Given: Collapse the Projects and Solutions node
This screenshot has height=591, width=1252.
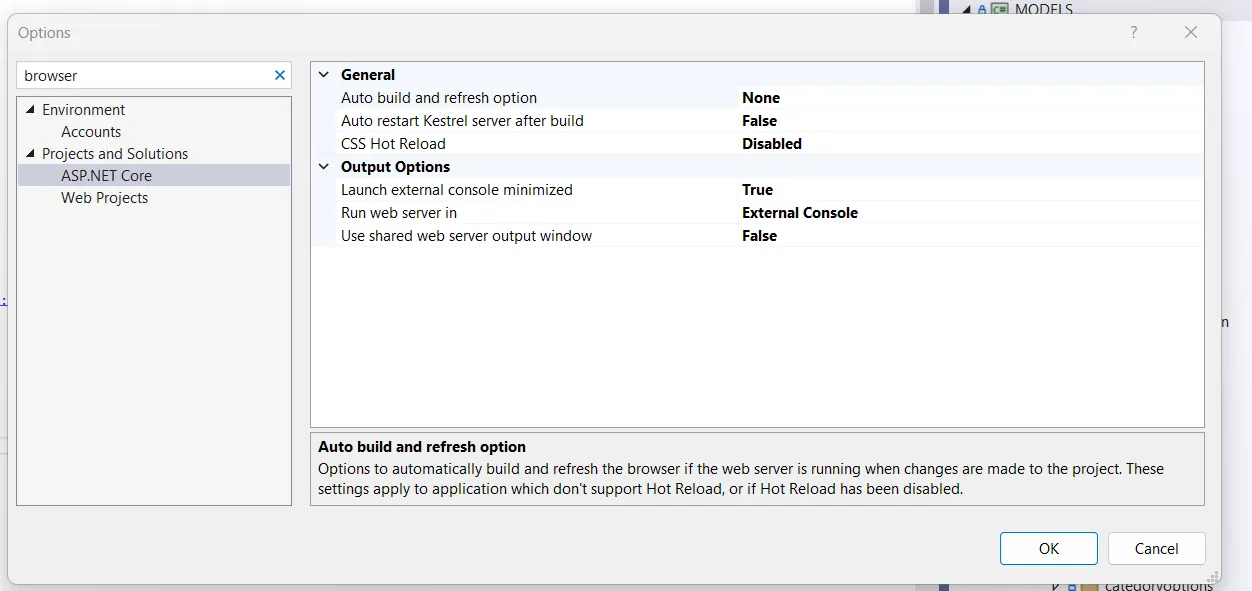Looking at the screenshot, I should pos(30,154).
